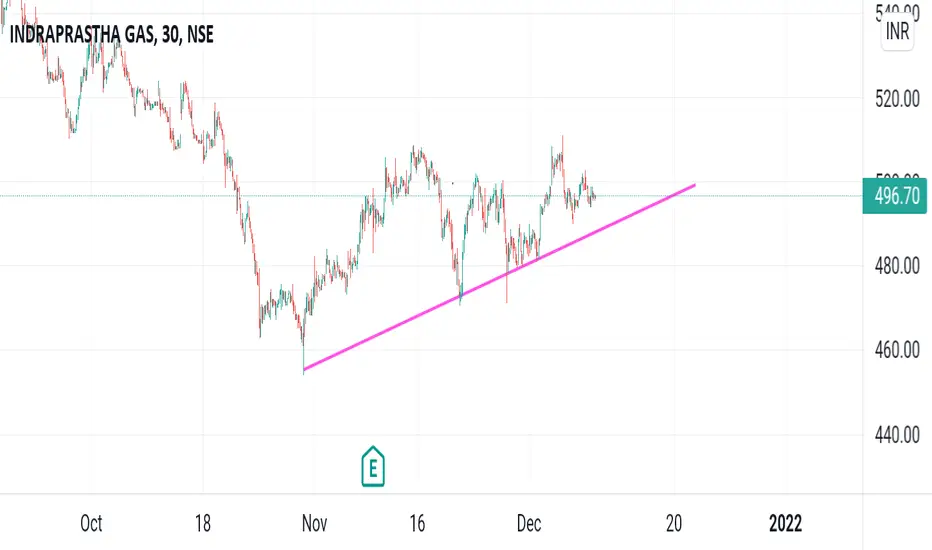Click the 520.00 price axis label
This screenshot has width=932, height=550.
coord(897,99)
